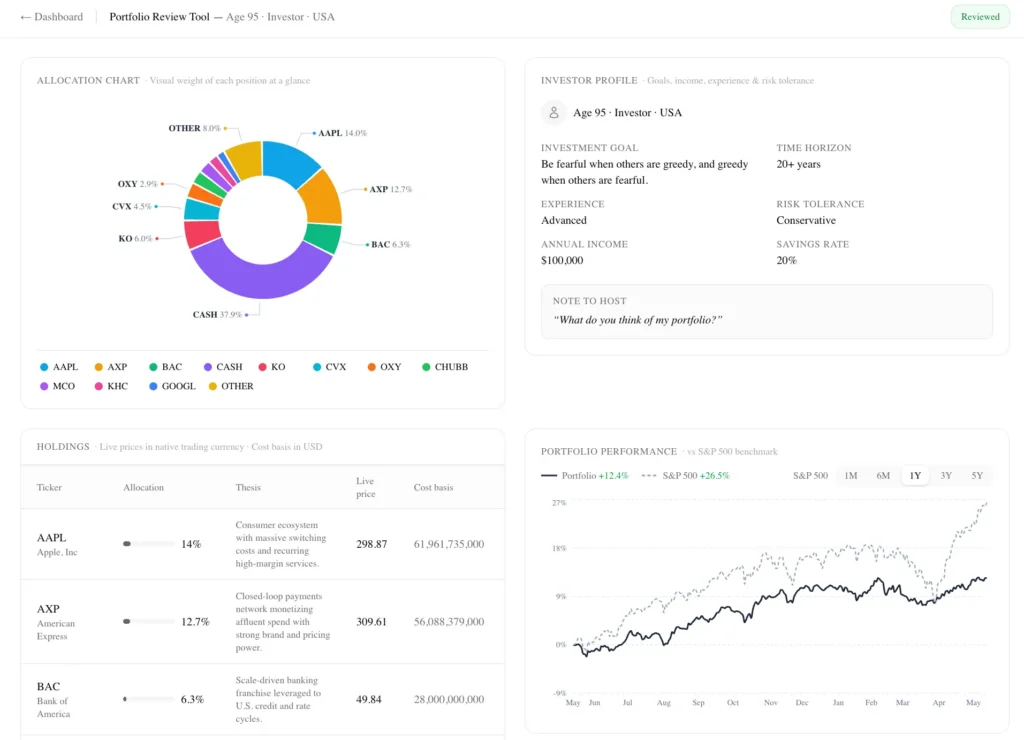Viewport: 1024px width, 740px height.
Task: Click BAC live price 49.84
Action: pyautogui.click(x=368, y=700)
